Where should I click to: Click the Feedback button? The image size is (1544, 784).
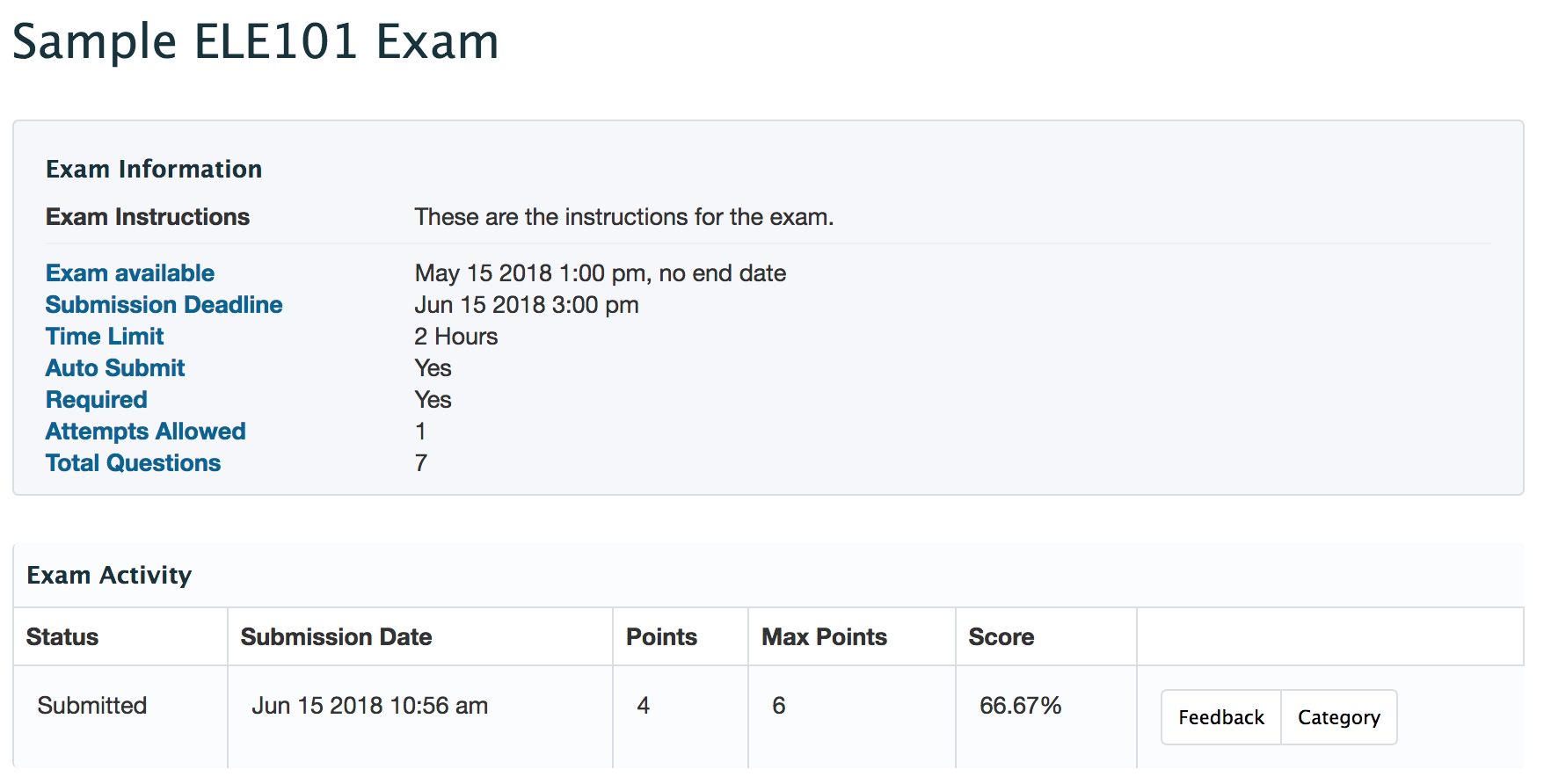pos(1220,717)
